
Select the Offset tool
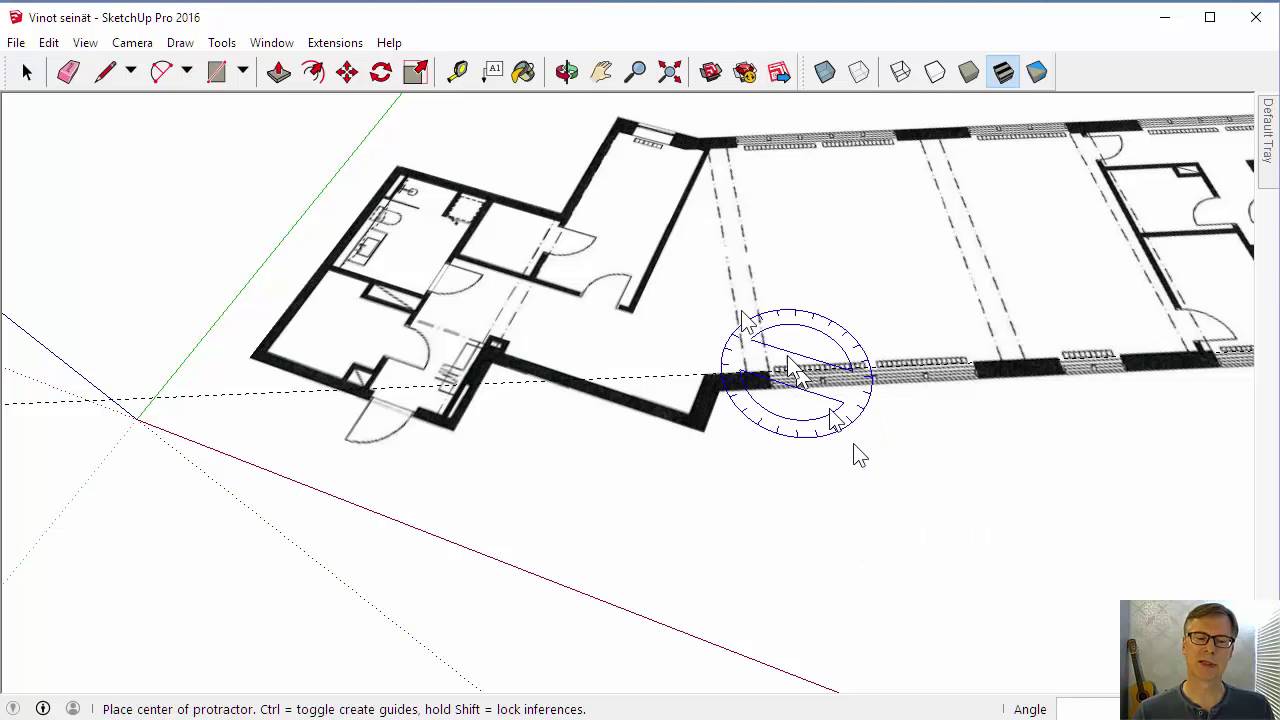click(x=313, y=72)
